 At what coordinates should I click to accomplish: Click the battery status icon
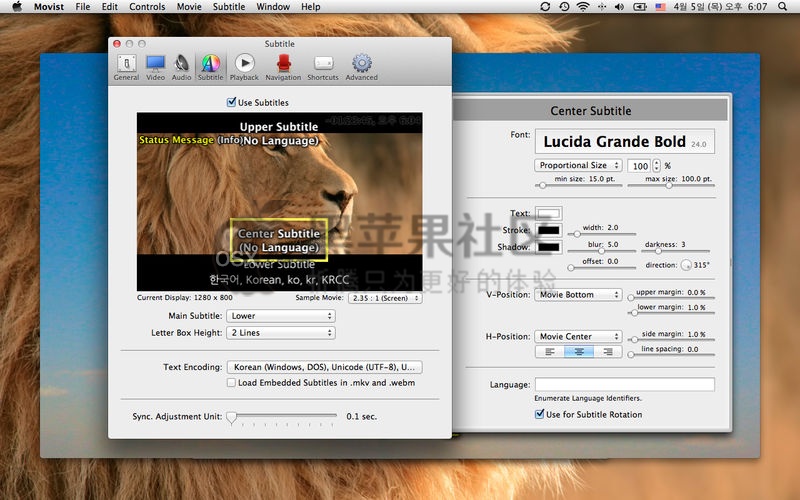tap(640, 7)
